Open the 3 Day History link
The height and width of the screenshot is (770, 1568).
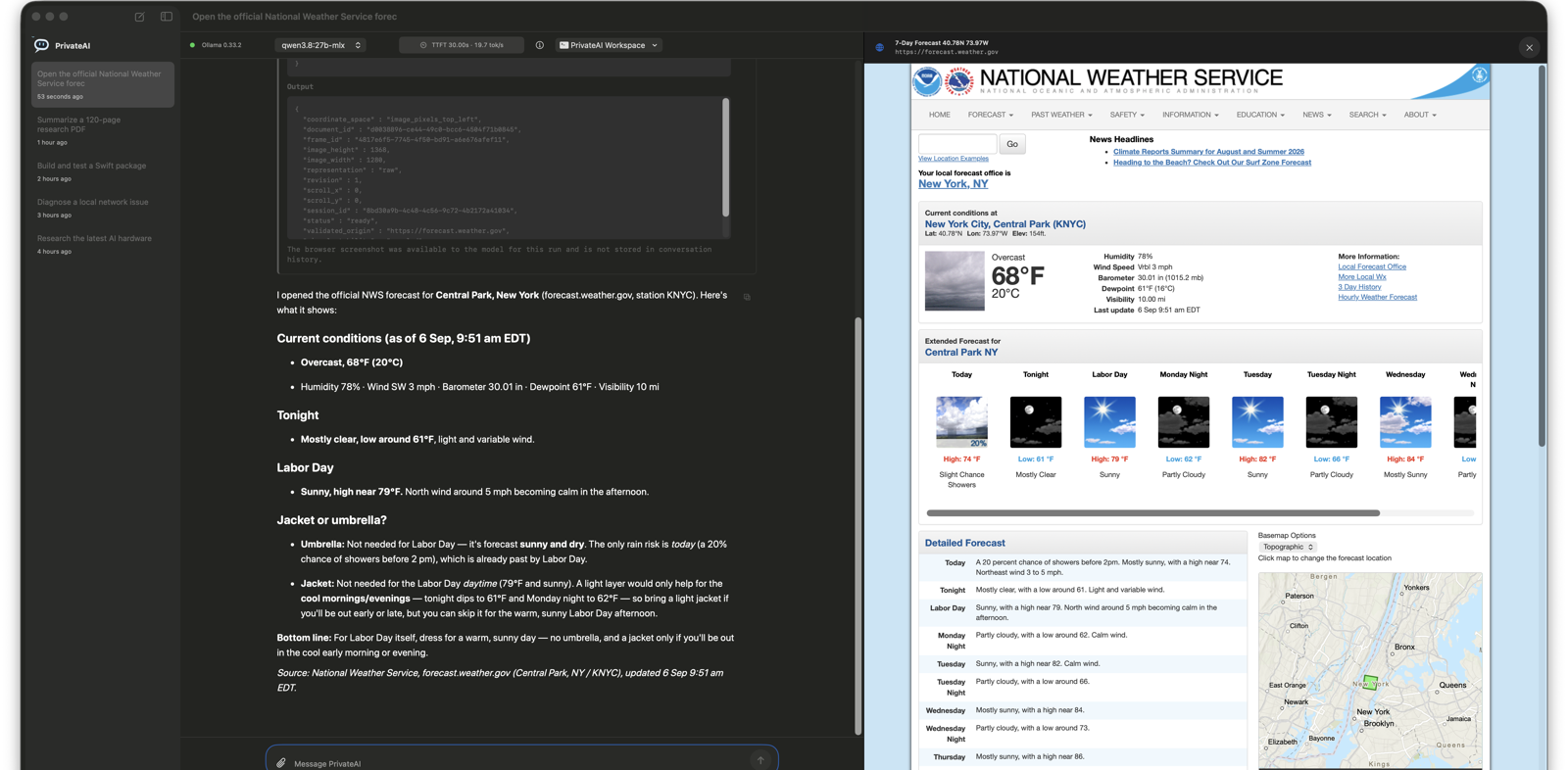click(1359, 287)
